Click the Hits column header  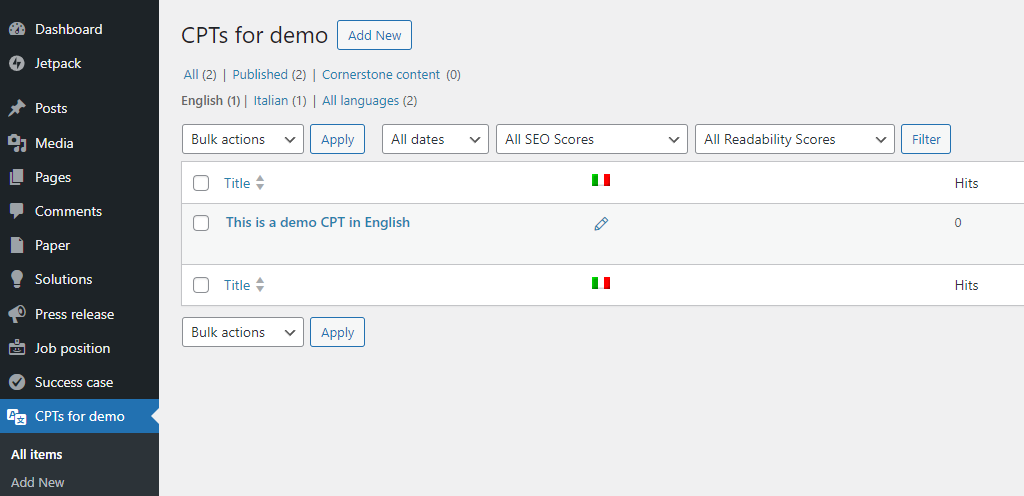click(x=967, y=183)
